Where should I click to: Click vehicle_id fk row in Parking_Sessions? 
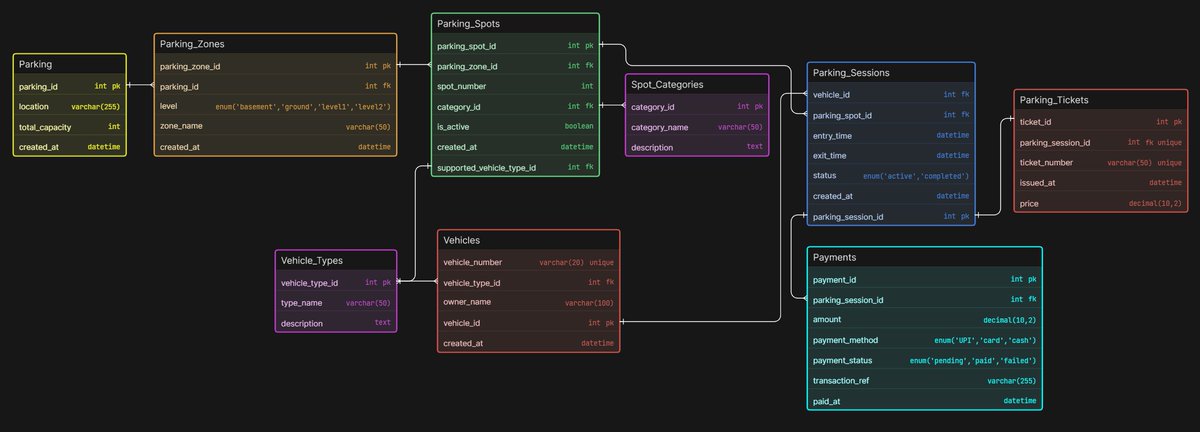coord(891,95)
